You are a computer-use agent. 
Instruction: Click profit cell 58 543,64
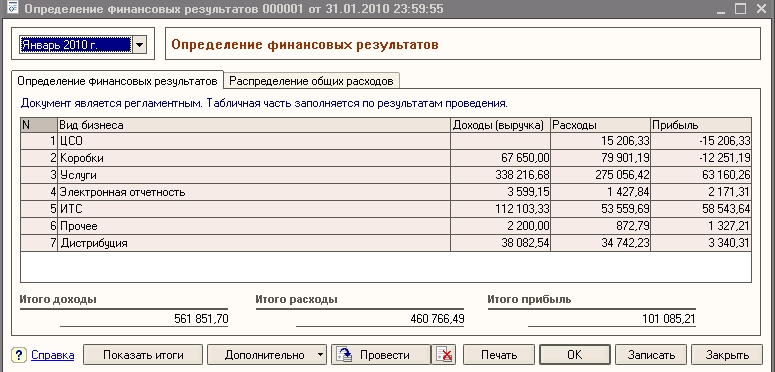(x=701, y=209)
